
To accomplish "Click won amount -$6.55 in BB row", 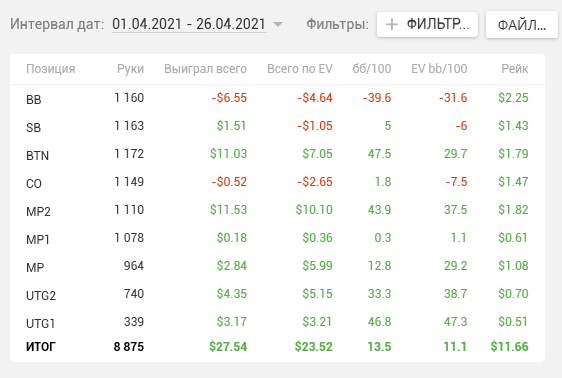I will [229, 97].
